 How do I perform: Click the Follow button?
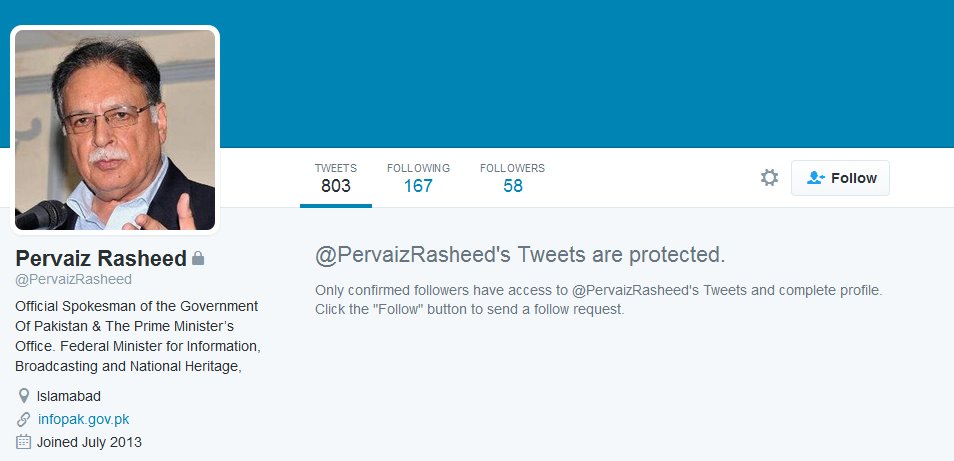[840, 178]
